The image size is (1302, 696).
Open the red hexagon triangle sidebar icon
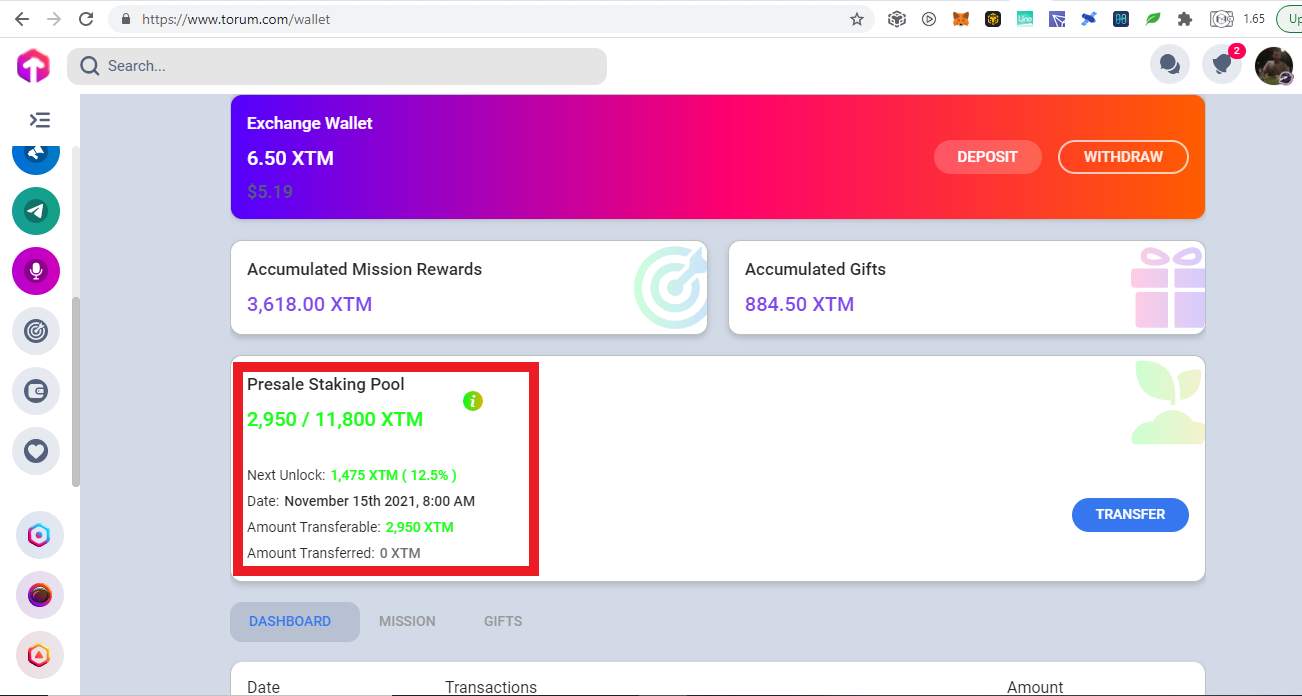coord(39,655)
